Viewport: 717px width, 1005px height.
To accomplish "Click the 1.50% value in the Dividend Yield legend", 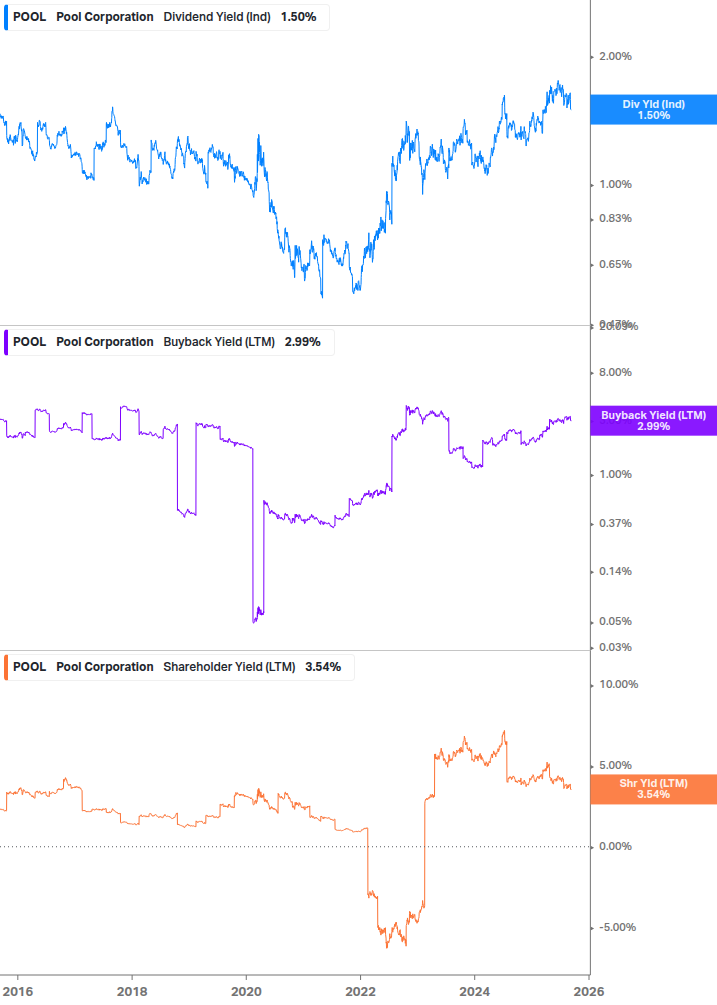I will (x=298, y=17).
